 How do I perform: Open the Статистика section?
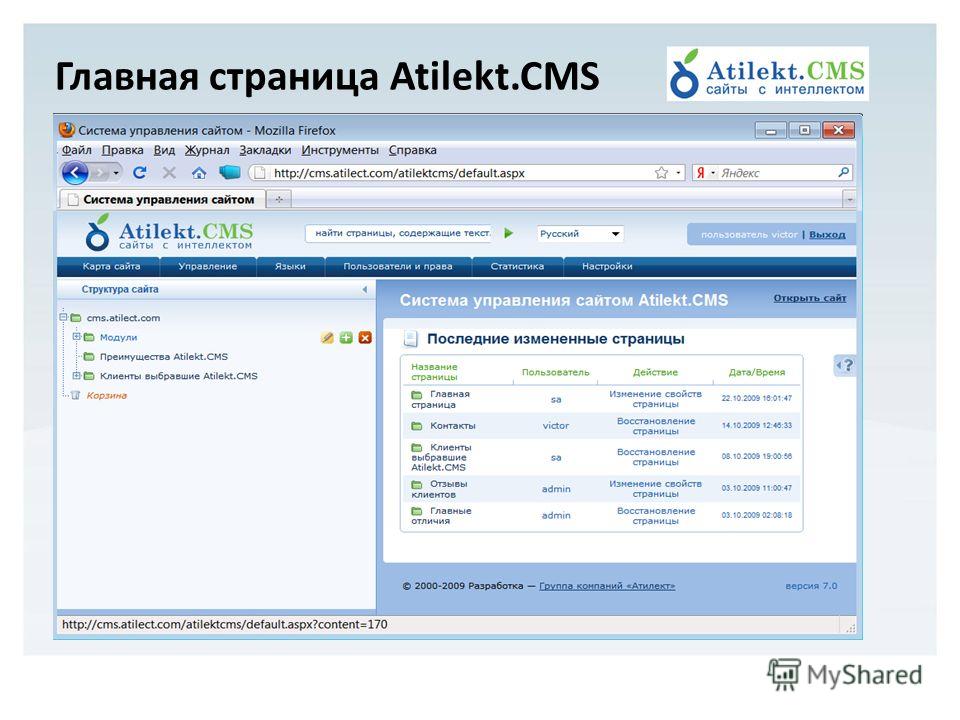[x=517, y=266]
